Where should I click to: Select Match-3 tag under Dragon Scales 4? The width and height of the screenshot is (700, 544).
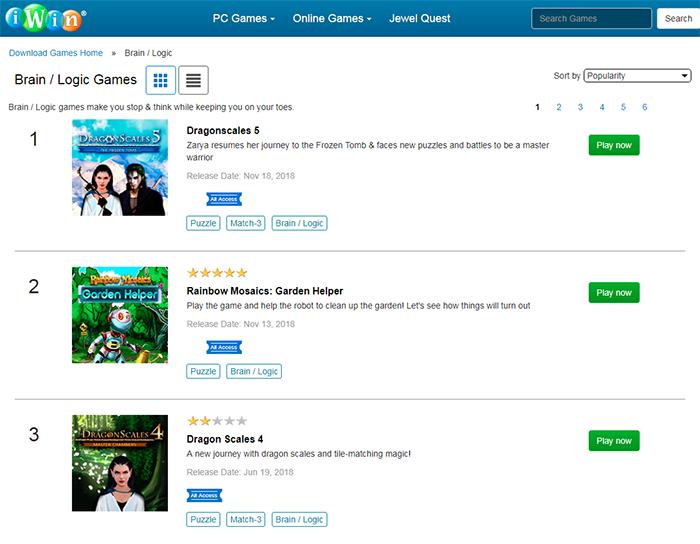pyautogui.click(x=246, y=519)
